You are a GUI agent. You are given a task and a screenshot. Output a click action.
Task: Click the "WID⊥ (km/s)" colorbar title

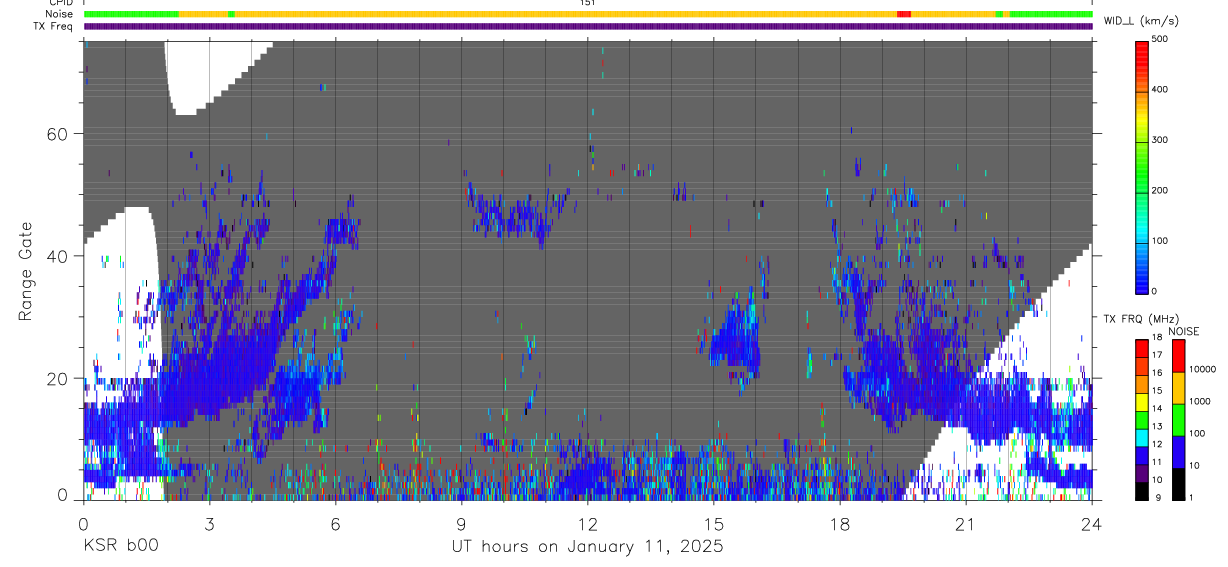[1143, 19]
